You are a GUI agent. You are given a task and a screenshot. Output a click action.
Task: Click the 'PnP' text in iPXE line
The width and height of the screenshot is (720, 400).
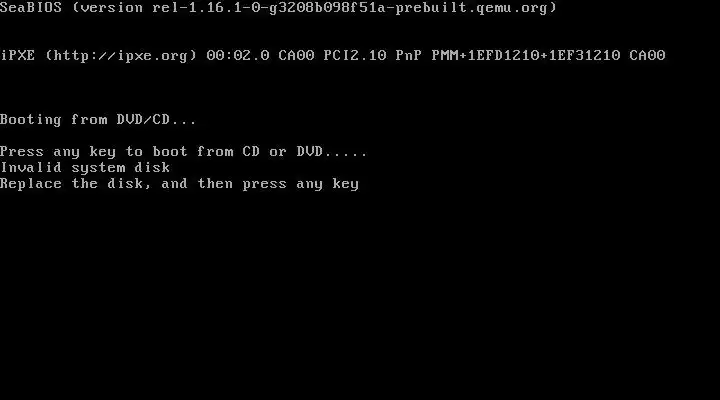pyautogui.click(x=409, y=56)
